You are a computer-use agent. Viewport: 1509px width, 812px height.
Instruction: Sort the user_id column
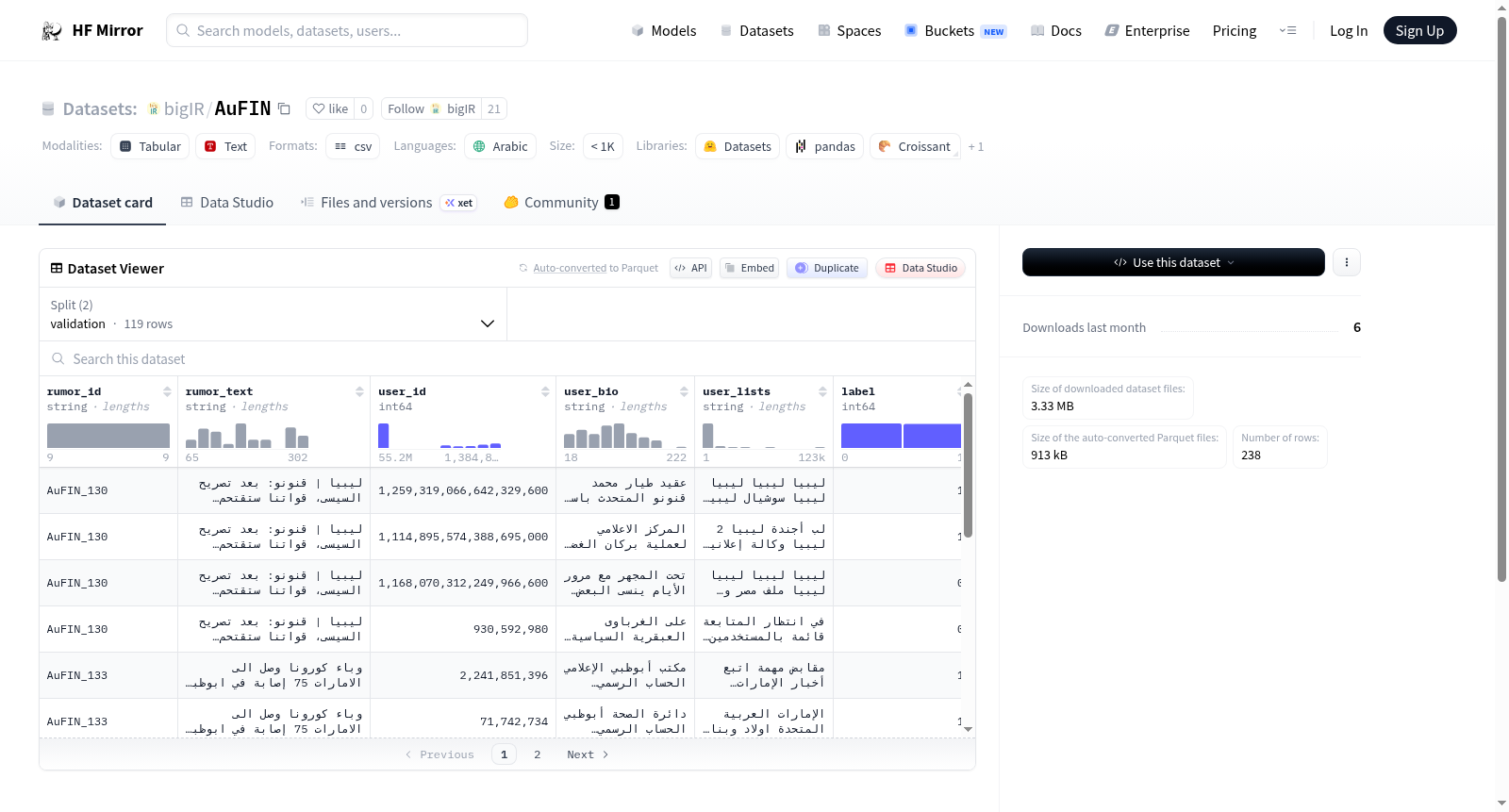coord(545,391)
